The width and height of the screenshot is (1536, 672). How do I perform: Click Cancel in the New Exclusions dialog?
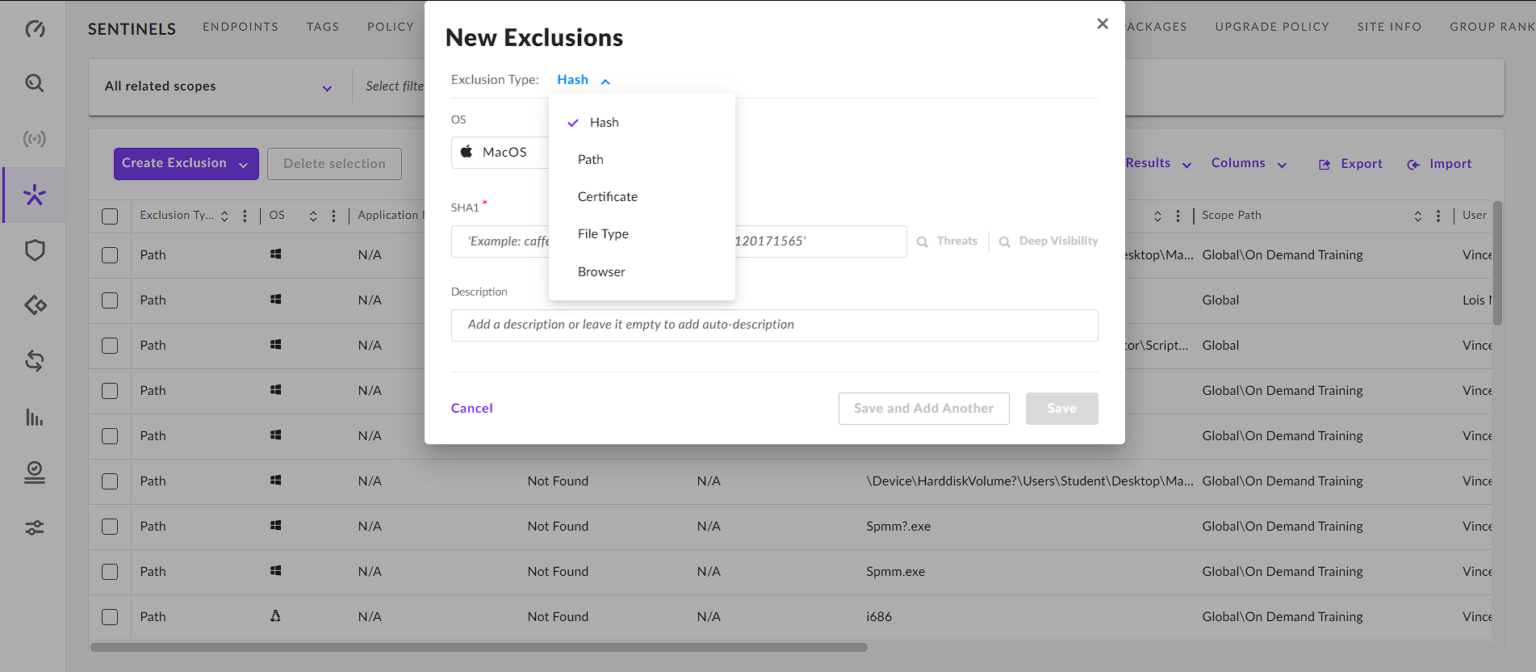(471, 408)
